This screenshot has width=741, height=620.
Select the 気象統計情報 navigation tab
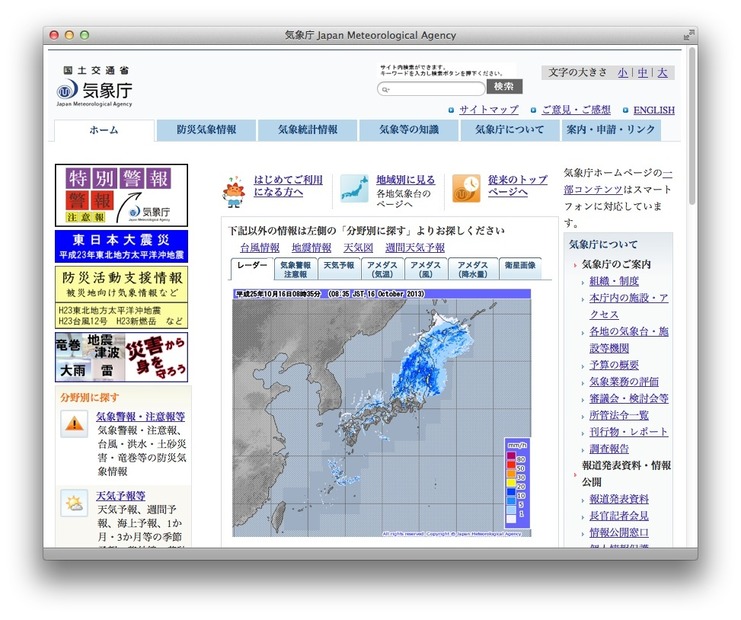click(x=308, y=130)
